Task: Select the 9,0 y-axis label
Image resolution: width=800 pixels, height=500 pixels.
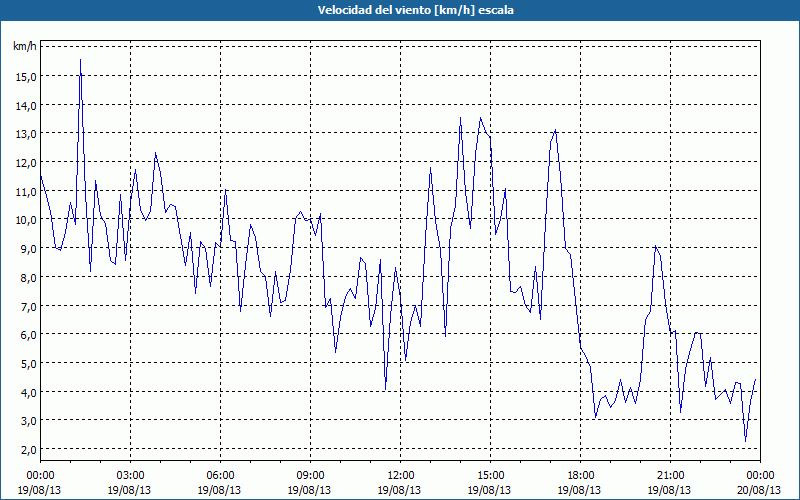Action: 29,249
